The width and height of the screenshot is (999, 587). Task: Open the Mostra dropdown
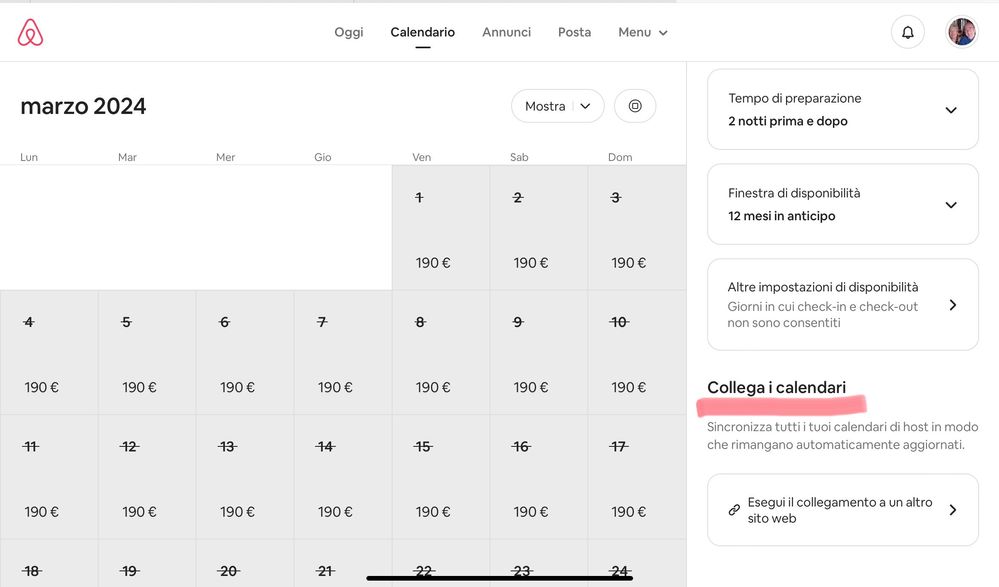557,106
